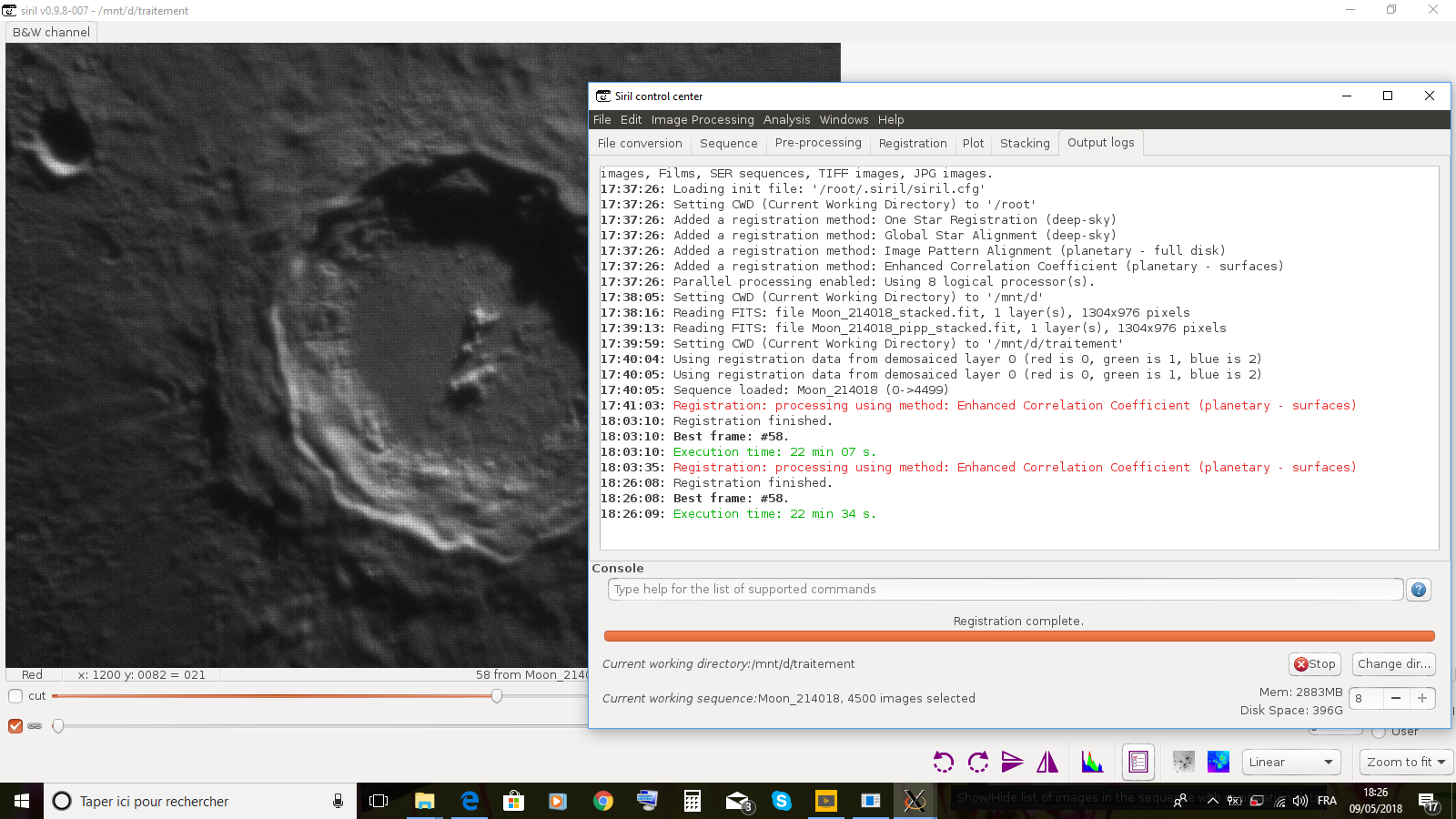The image size is (1456, 819).
Task: Open the Edit menu
Action: 632,119
